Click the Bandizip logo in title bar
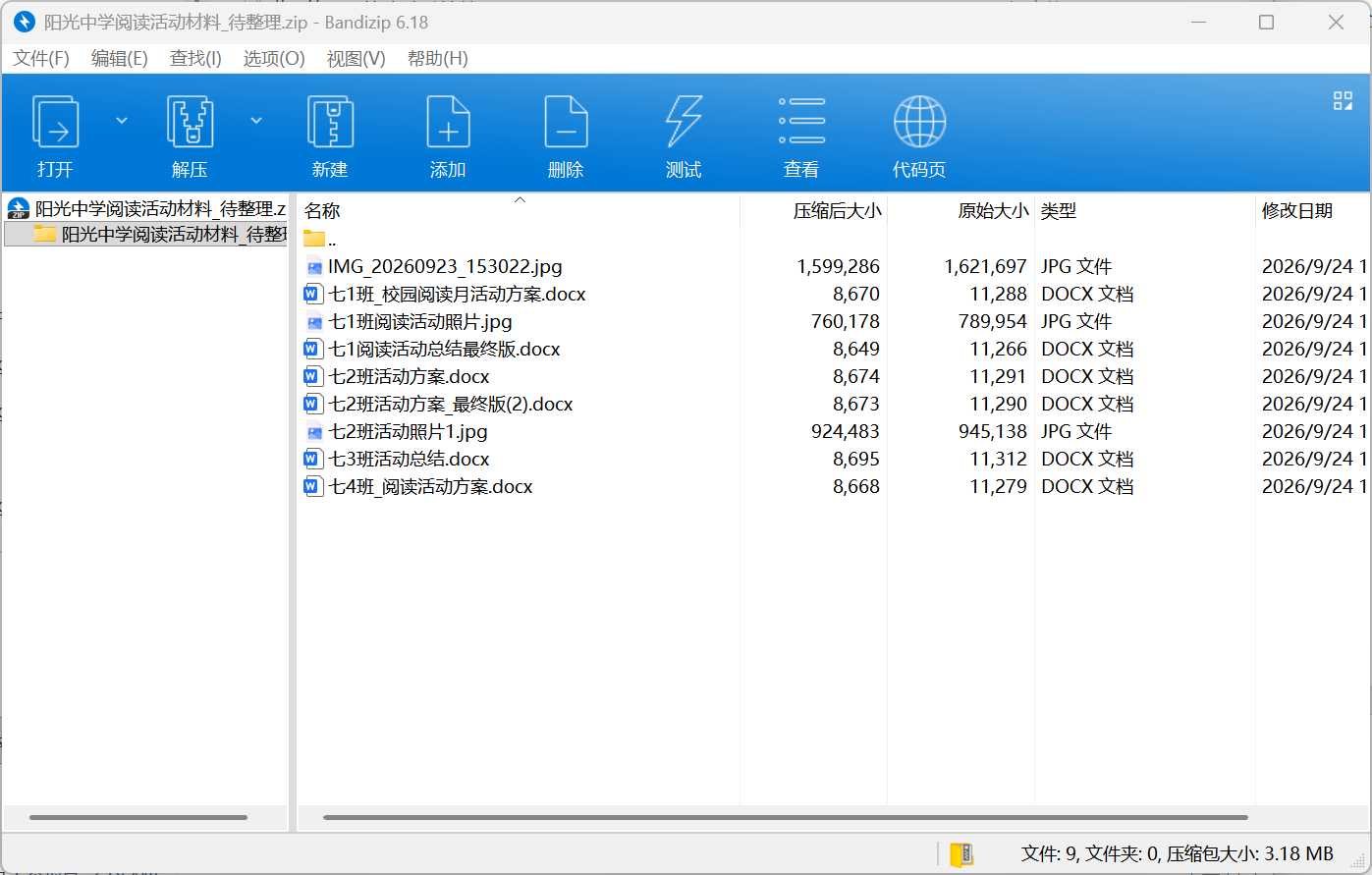Image resolution: width=1372 pixels, height=875 pixels. [25, 22]
